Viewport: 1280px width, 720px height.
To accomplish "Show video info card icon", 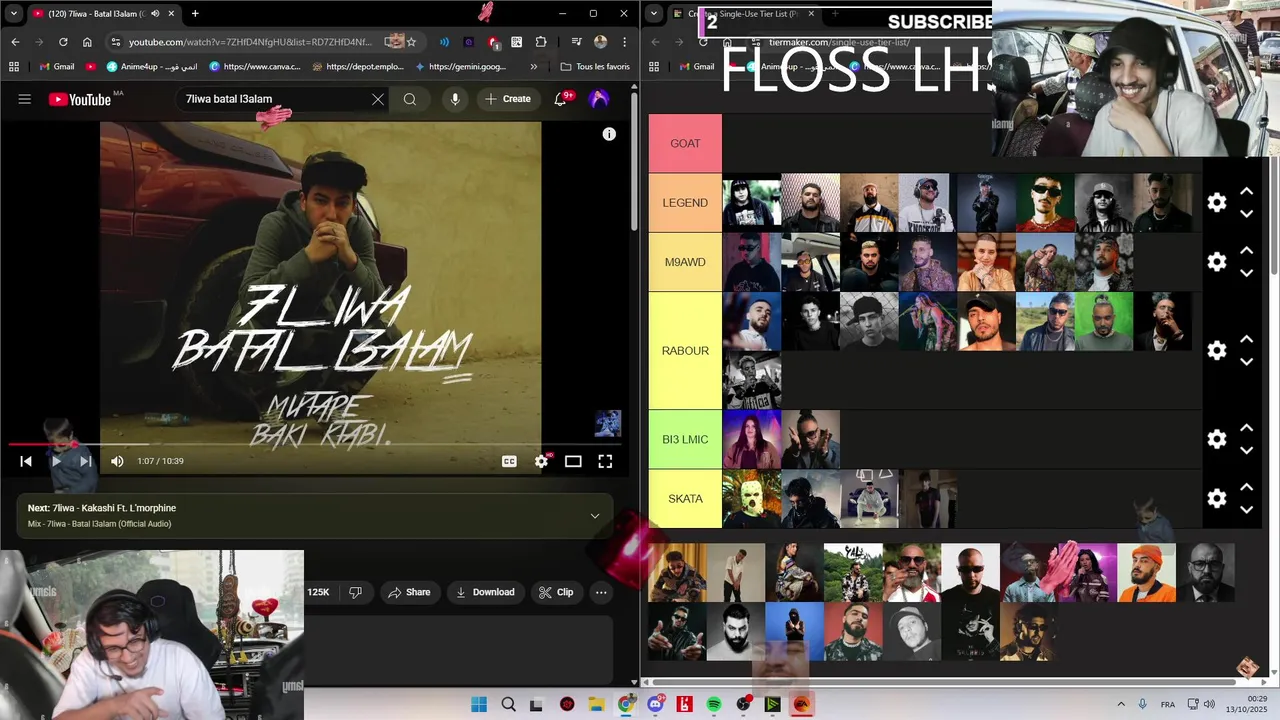I will (x=609, y=134).
